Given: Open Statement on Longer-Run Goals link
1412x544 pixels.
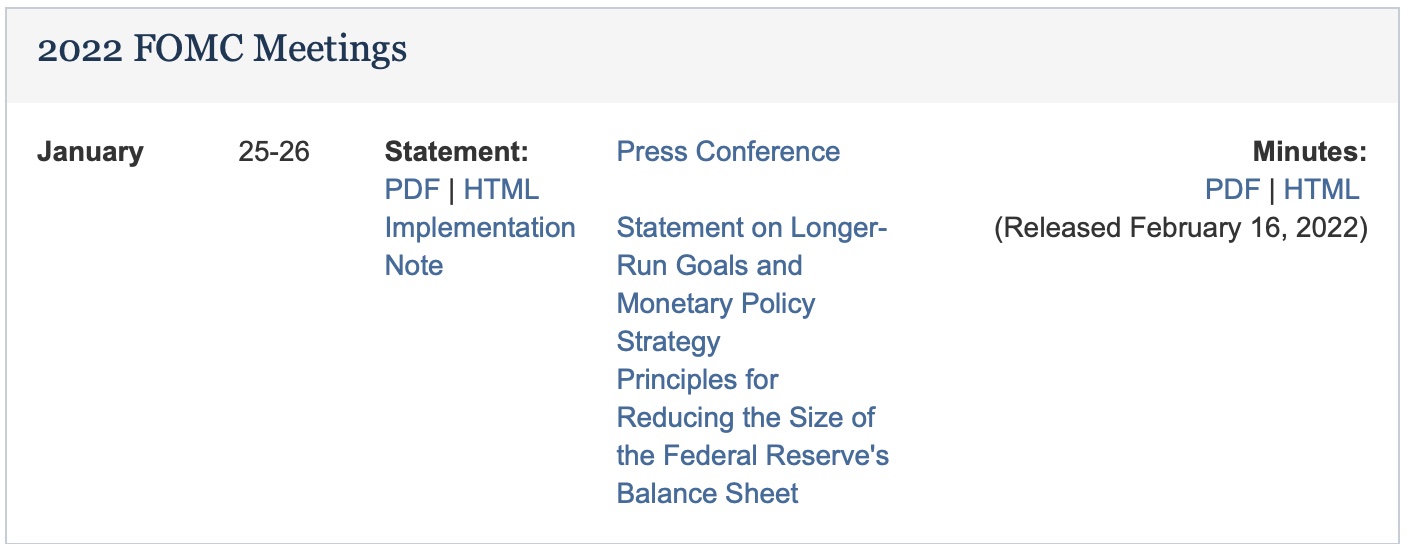Looking at the screenshot, I should (752, 284).
